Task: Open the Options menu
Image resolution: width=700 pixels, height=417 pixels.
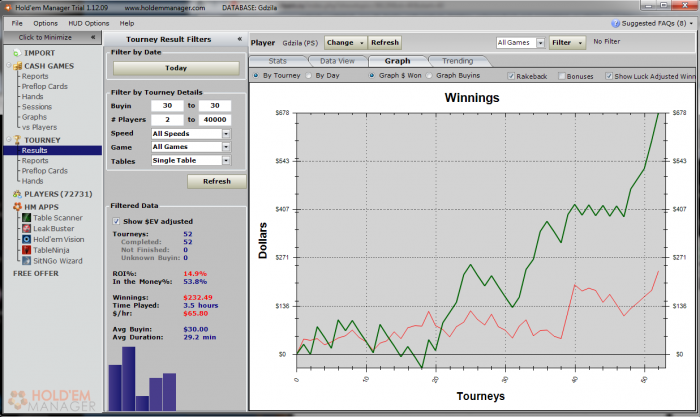Action: [x=46, y=23]
